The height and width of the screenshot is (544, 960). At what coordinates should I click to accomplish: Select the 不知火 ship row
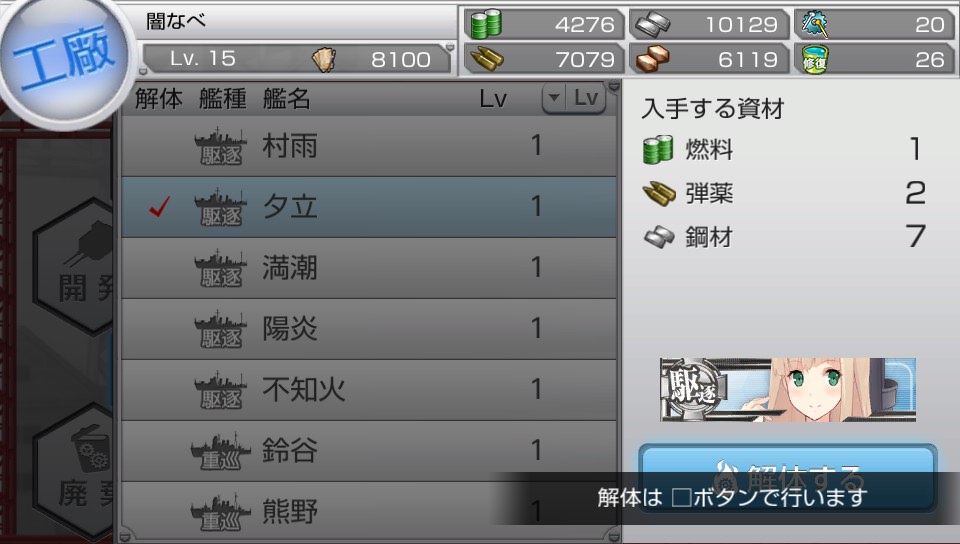point(369,390)
